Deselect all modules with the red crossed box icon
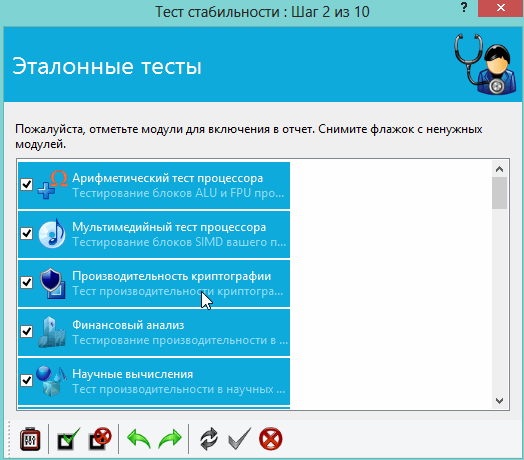Image resolution: width=524 pixels, height=460 pixels. [100, 439]
